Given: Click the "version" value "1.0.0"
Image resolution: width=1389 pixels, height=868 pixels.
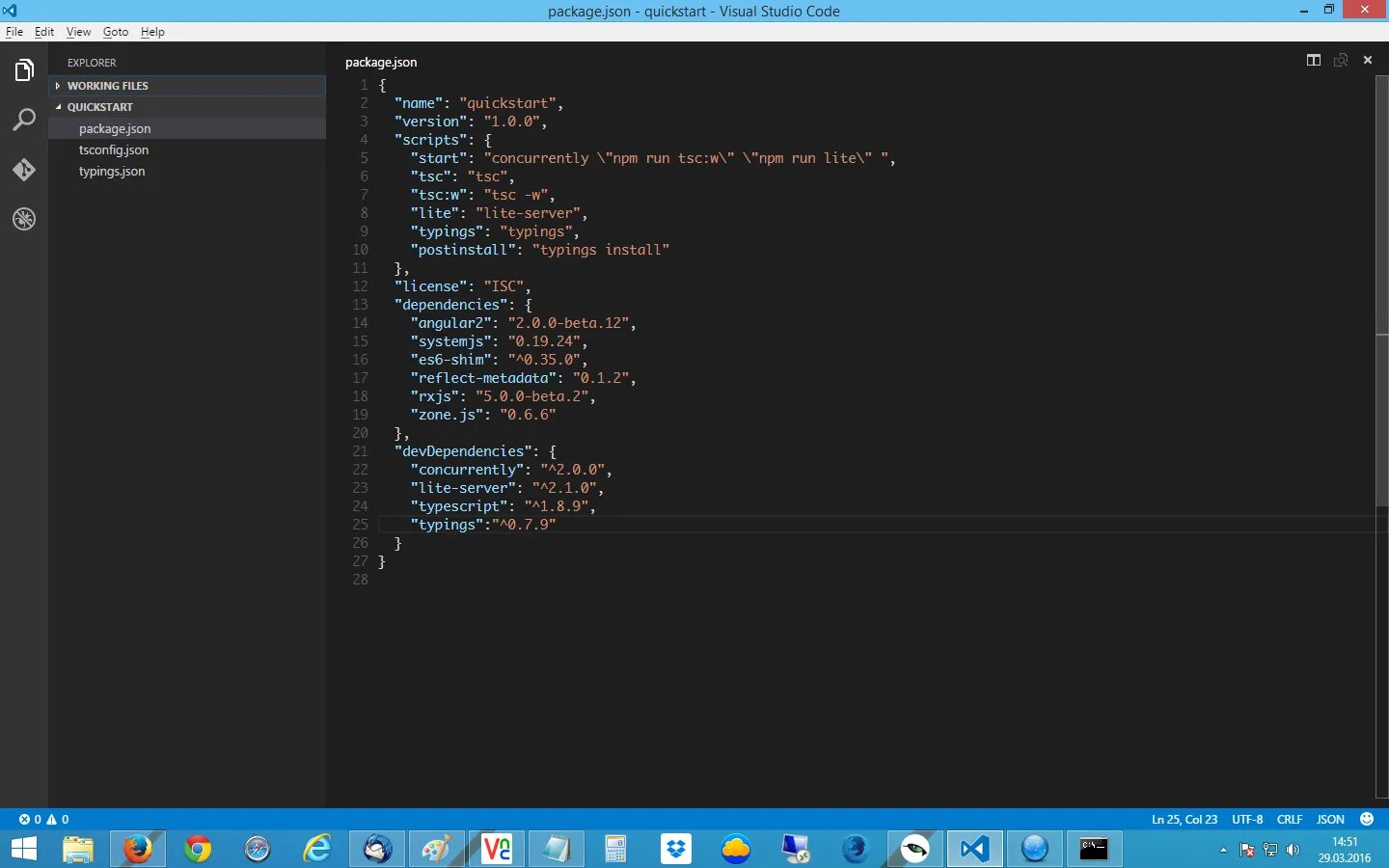Looking at the screenshot, I should click(x=511, y=122).
